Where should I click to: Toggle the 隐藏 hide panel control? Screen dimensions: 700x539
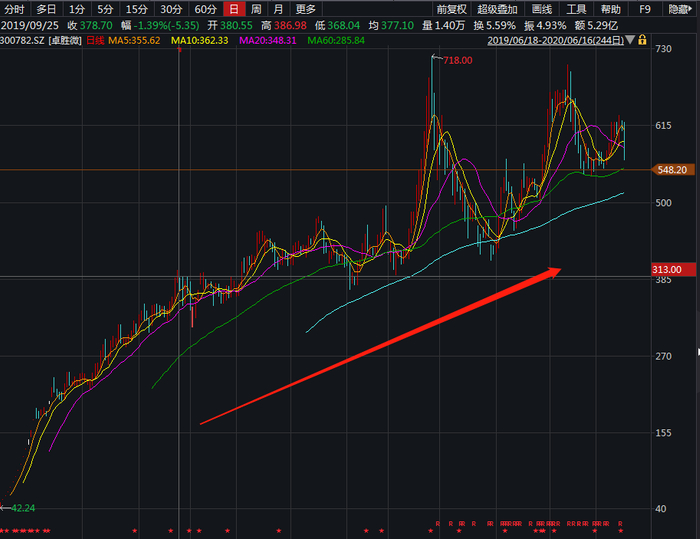680,9
